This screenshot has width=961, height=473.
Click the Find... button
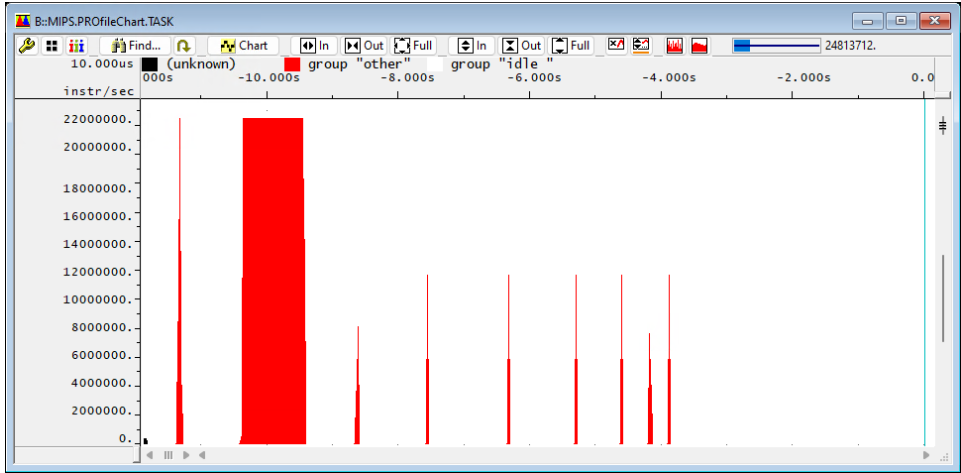pos(135,46)
